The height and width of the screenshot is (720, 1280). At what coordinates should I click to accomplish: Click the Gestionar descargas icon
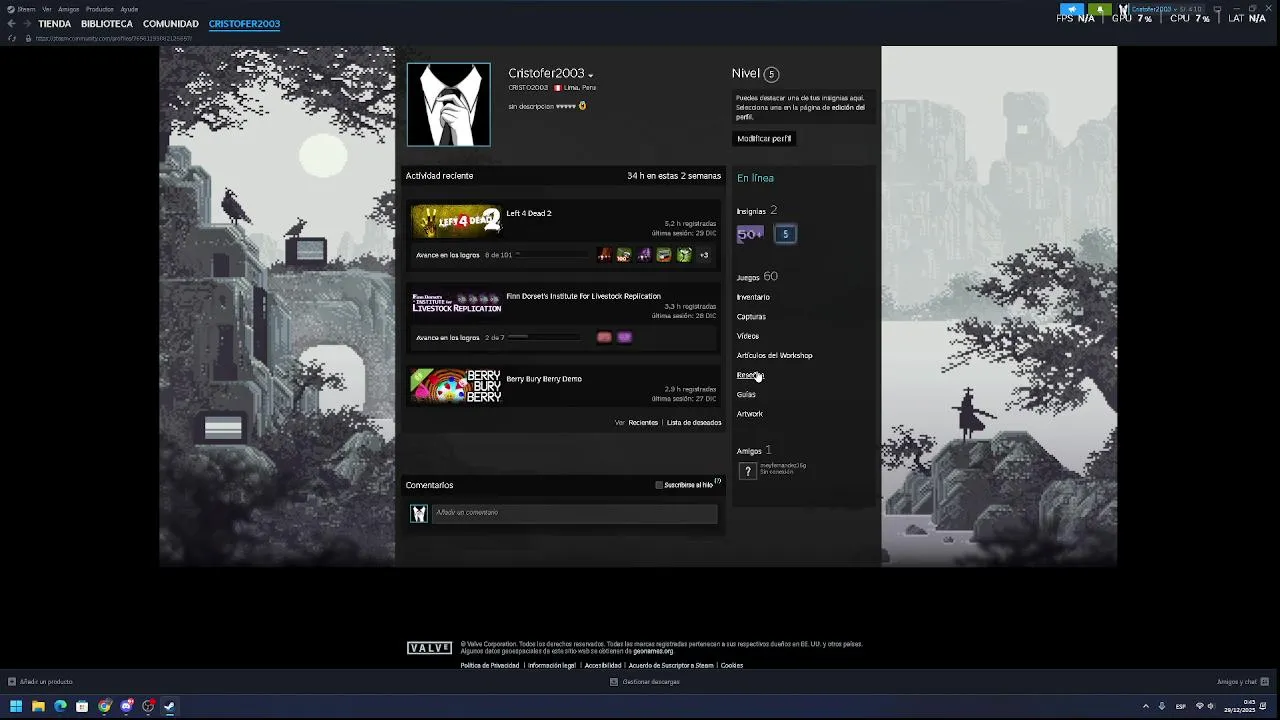614,682
